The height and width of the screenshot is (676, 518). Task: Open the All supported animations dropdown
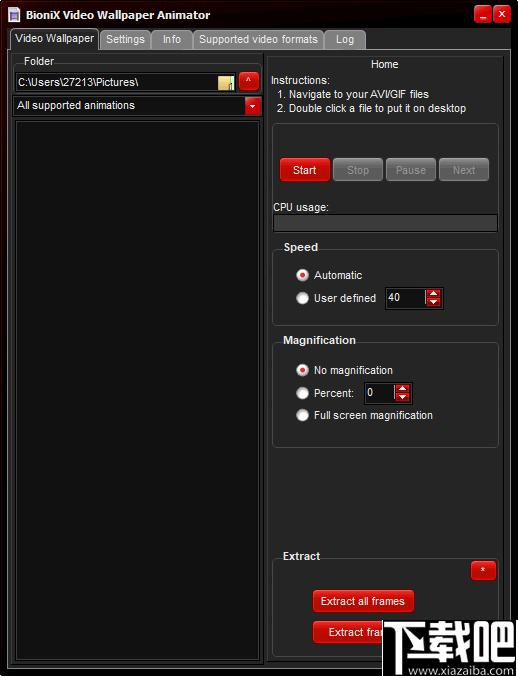[253, 106]
